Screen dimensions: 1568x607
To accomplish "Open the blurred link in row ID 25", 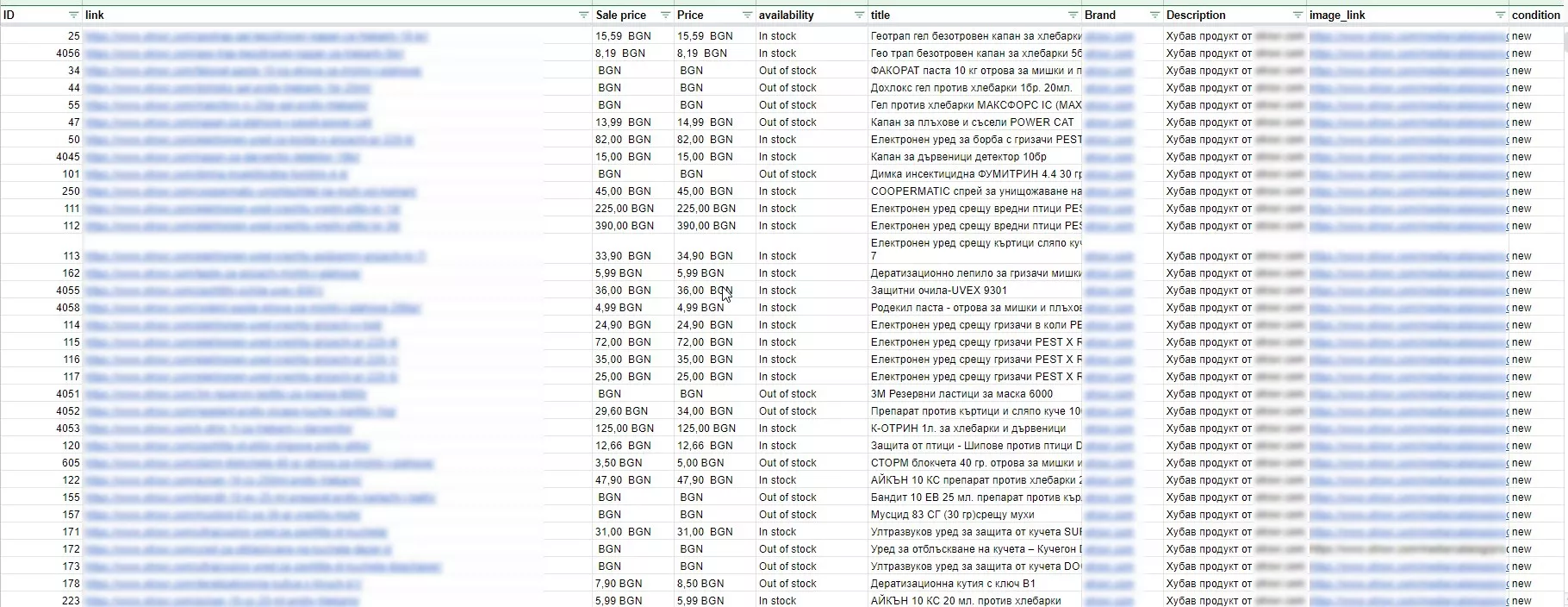I will 256,36.
